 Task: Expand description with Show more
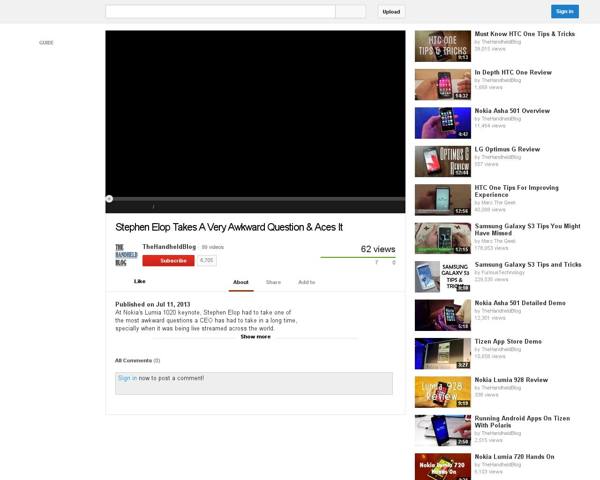pos(255,337)
